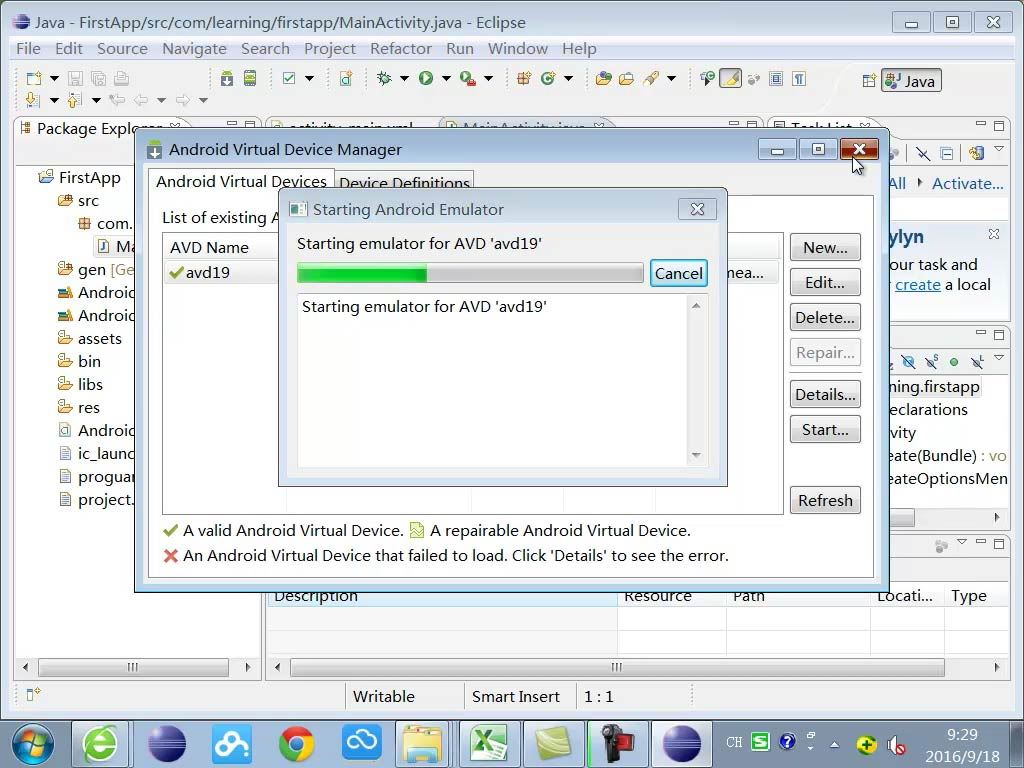Screen dimensions: 1024x768
Task: Open the Outline view menu arrow
Action: [999, 358]
